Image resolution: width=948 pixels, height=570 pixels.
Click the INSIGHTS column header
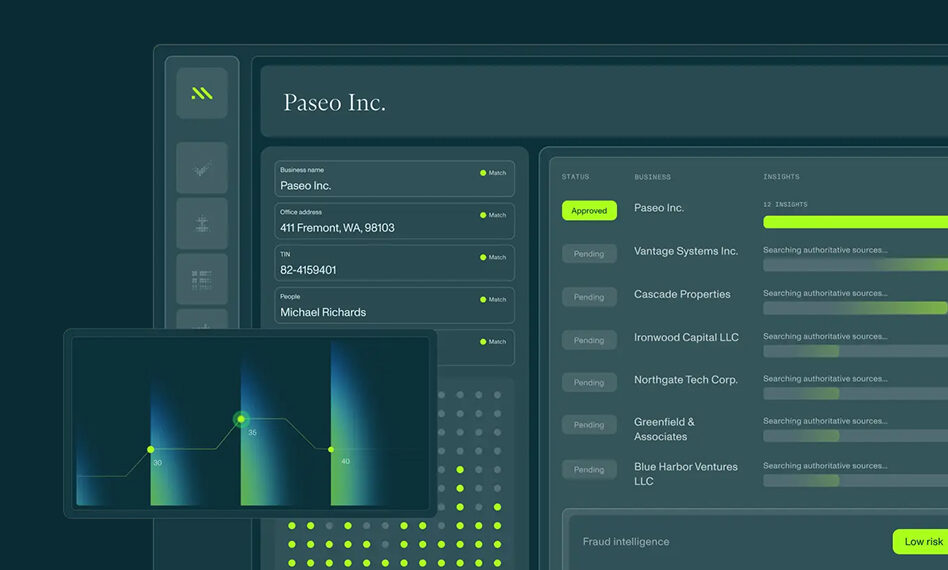(781, 177)
